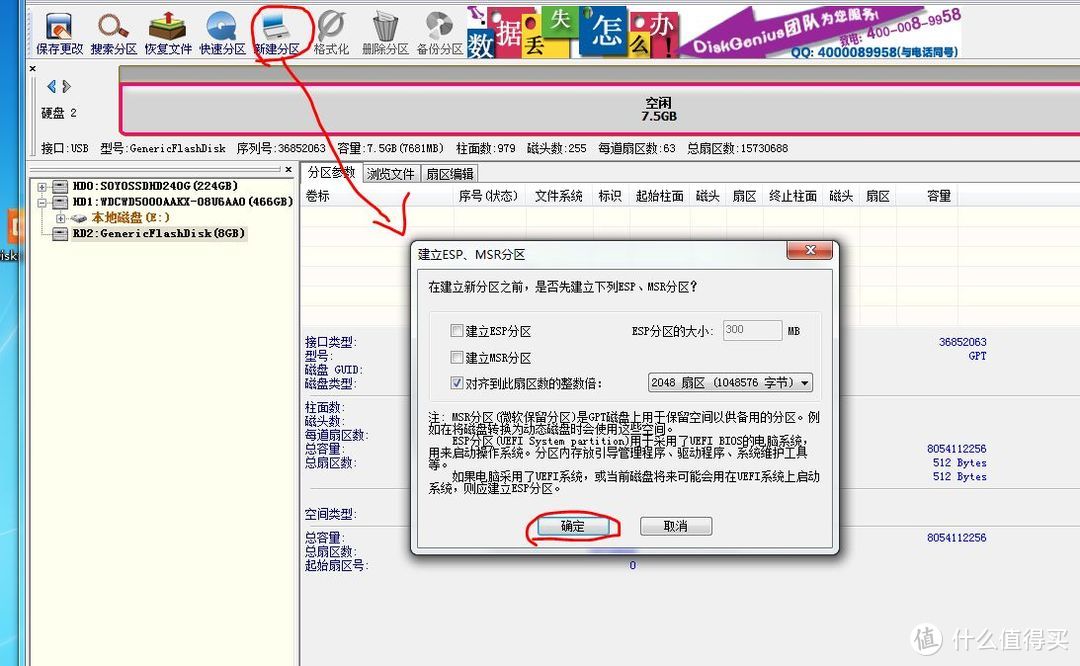
Task: Click the ESP partition size input field
Action: pos(752,330)
